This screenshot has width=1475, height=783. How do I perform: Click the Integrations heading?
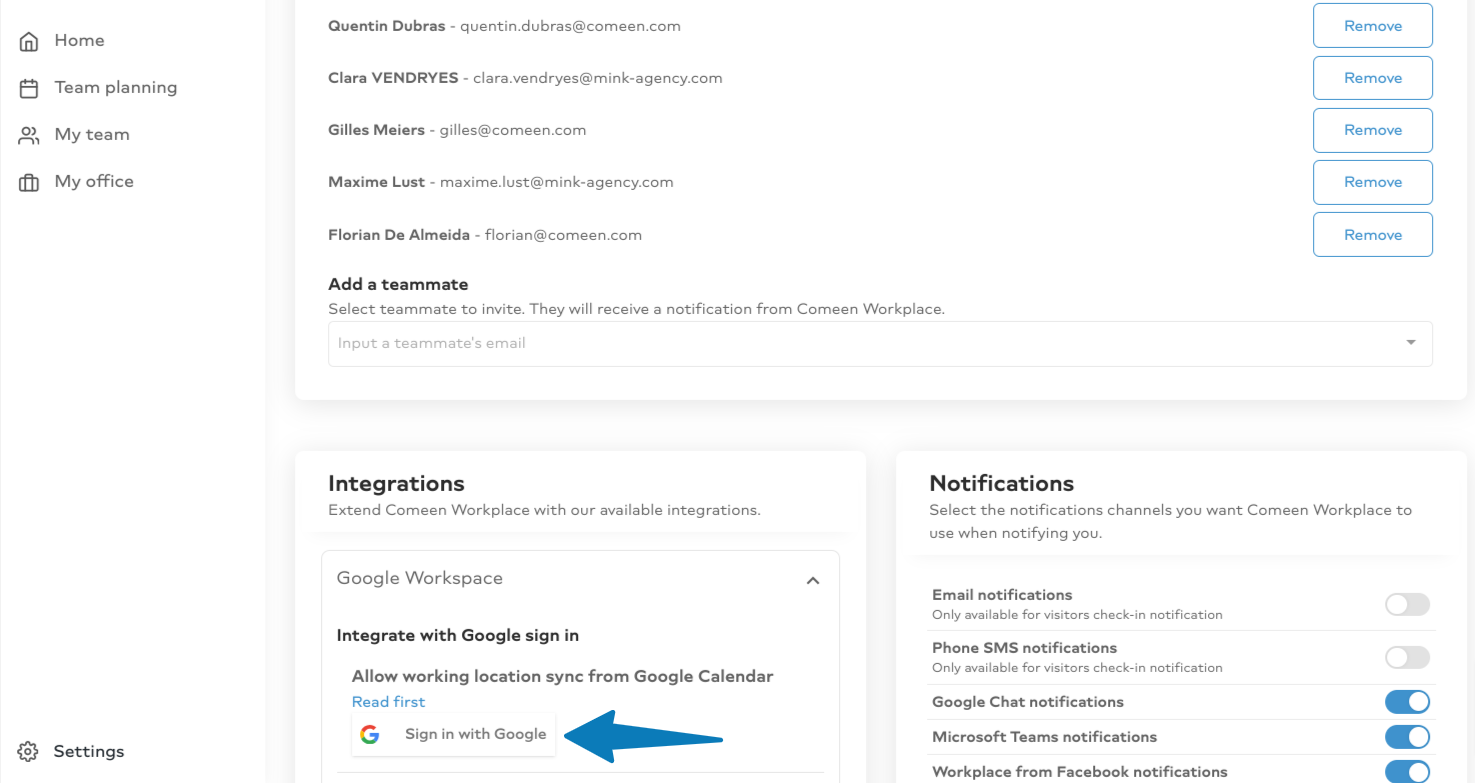(396, 484)
